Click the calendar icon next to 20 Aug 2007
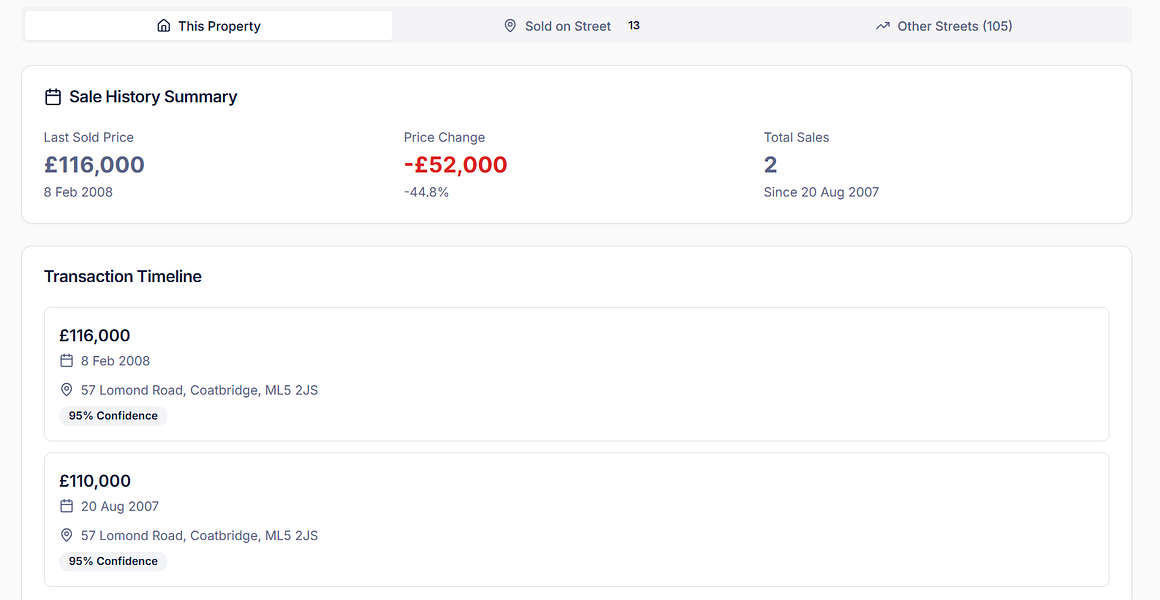1160x600 pixels. 67,506
